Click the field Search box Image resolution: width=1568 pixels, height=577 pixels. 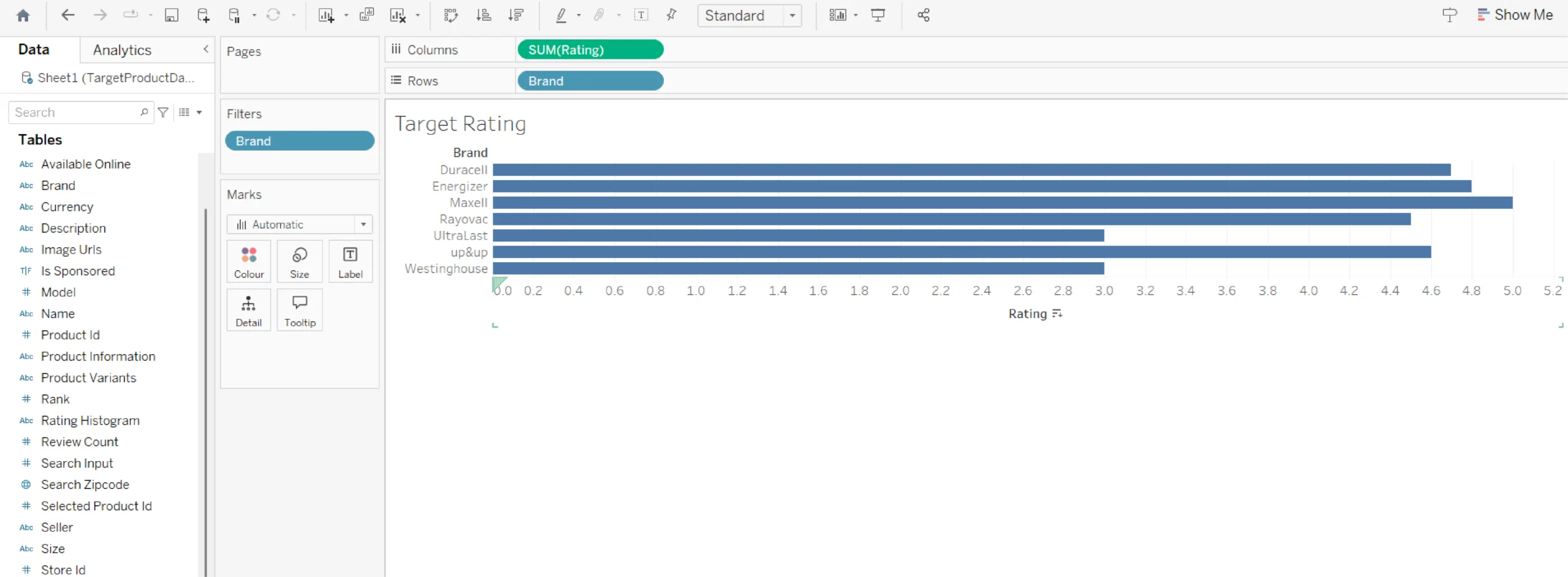[x=81, y=112]
